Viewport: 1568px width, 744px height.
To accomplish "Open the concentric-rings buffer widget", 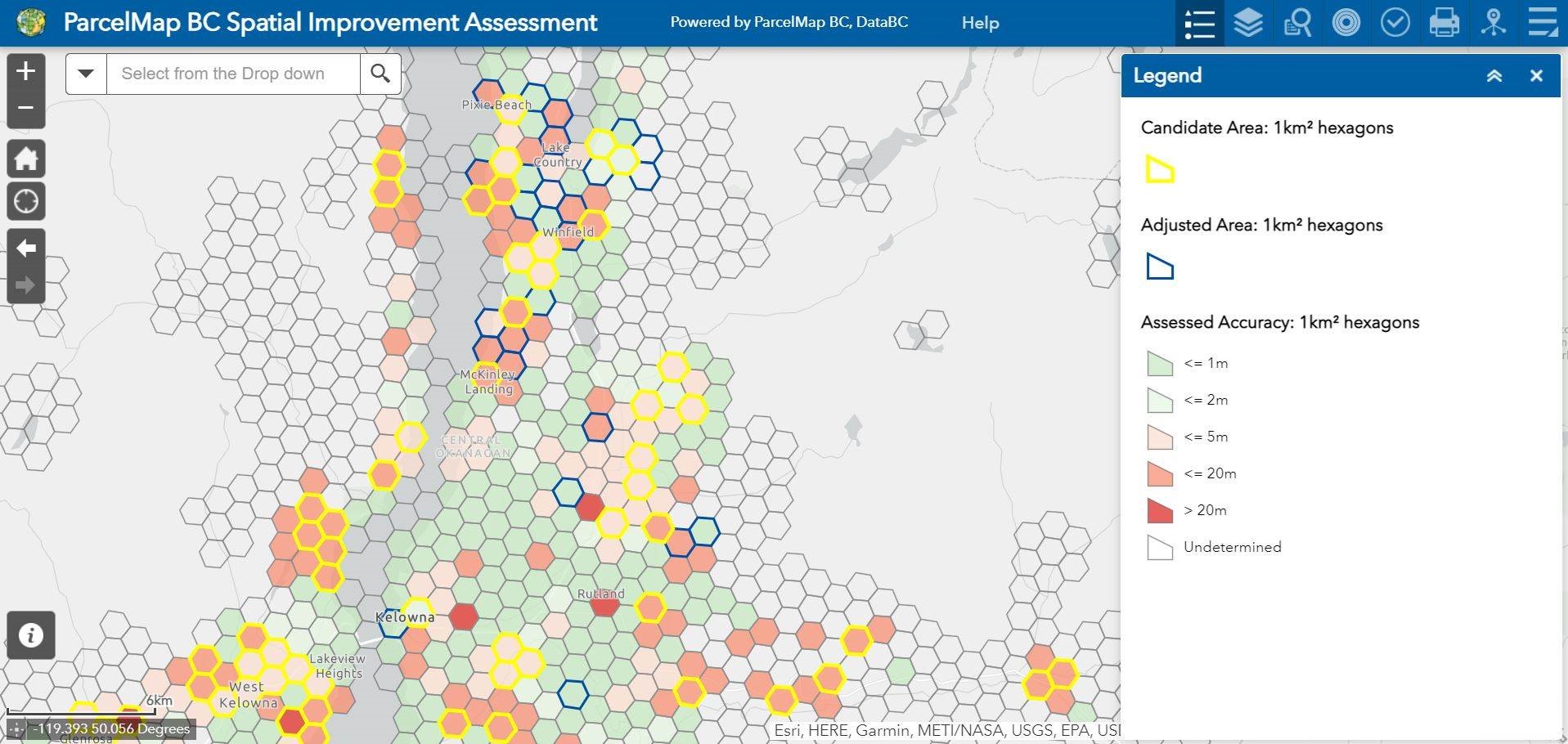I will pos(1346,23).
